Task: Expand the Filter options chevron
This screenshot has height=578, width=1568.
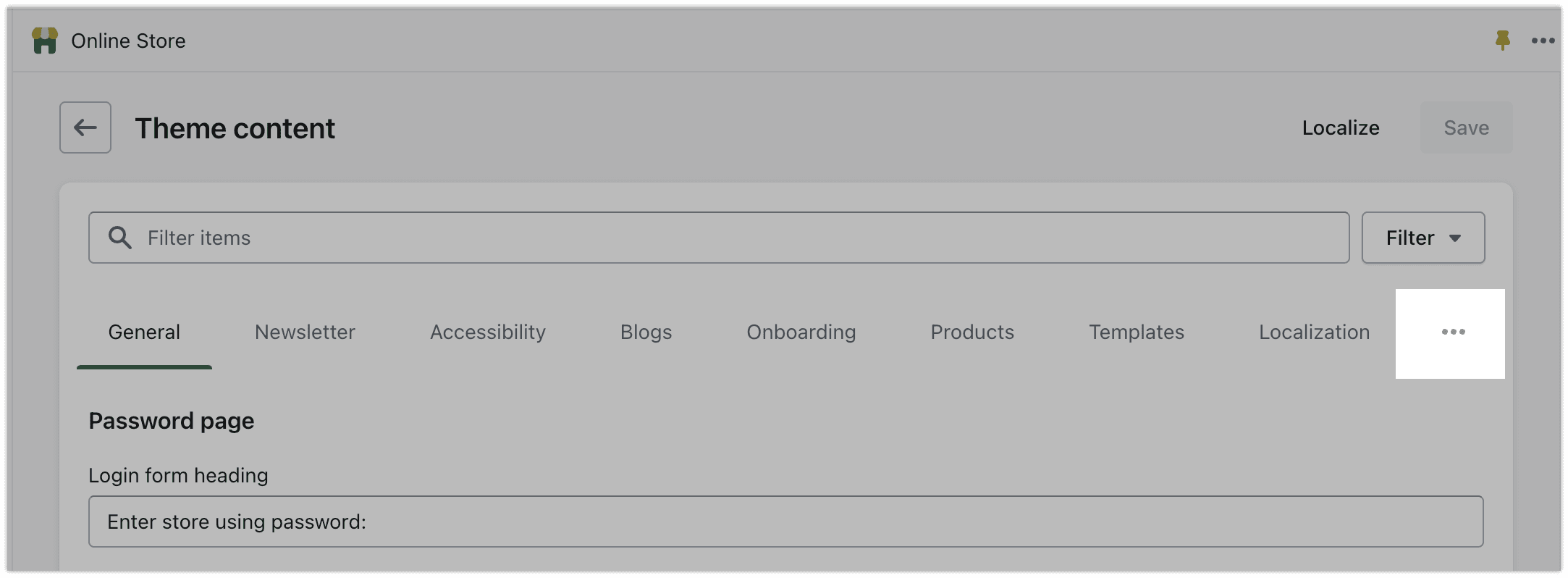Action: (1455, 238)
